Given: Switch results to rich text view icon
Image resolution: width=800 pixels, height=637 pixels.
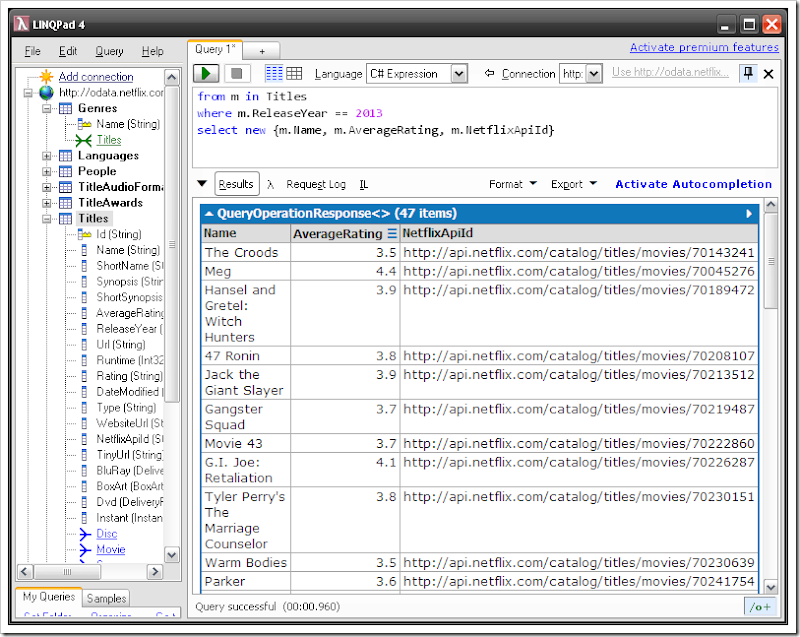Looking at the screenshot, I should [274, 74].
